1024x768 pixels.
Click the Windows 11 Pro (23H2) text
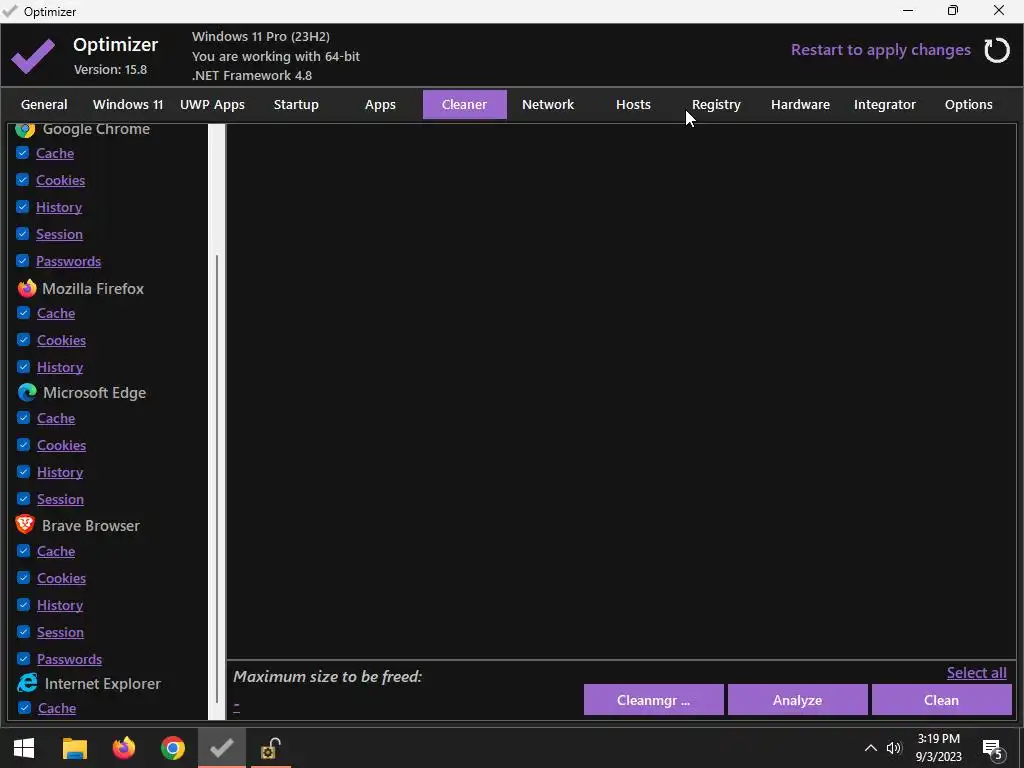261,37
